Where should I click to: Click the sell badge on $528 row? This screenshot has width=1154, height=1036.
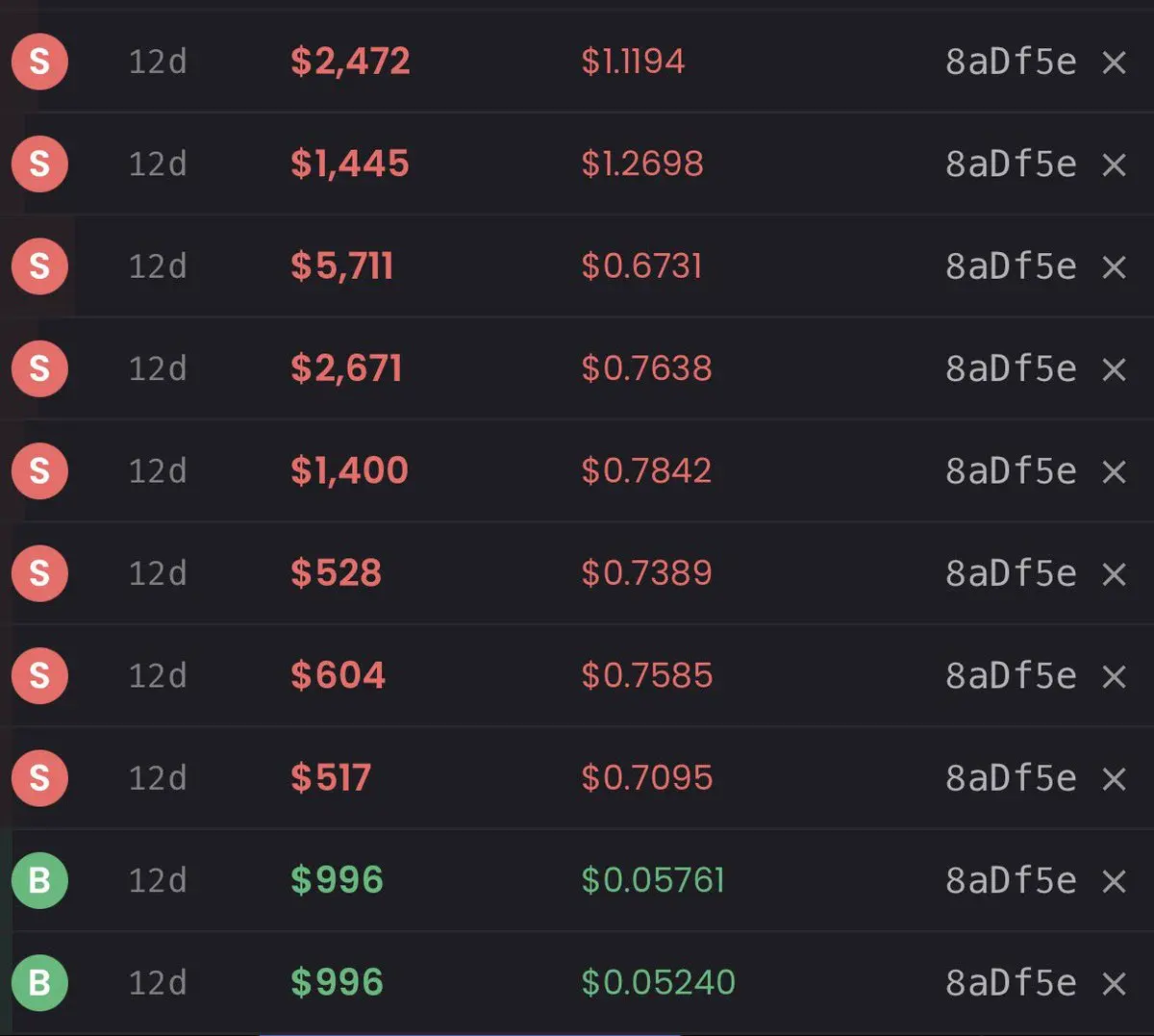(39, 573)
